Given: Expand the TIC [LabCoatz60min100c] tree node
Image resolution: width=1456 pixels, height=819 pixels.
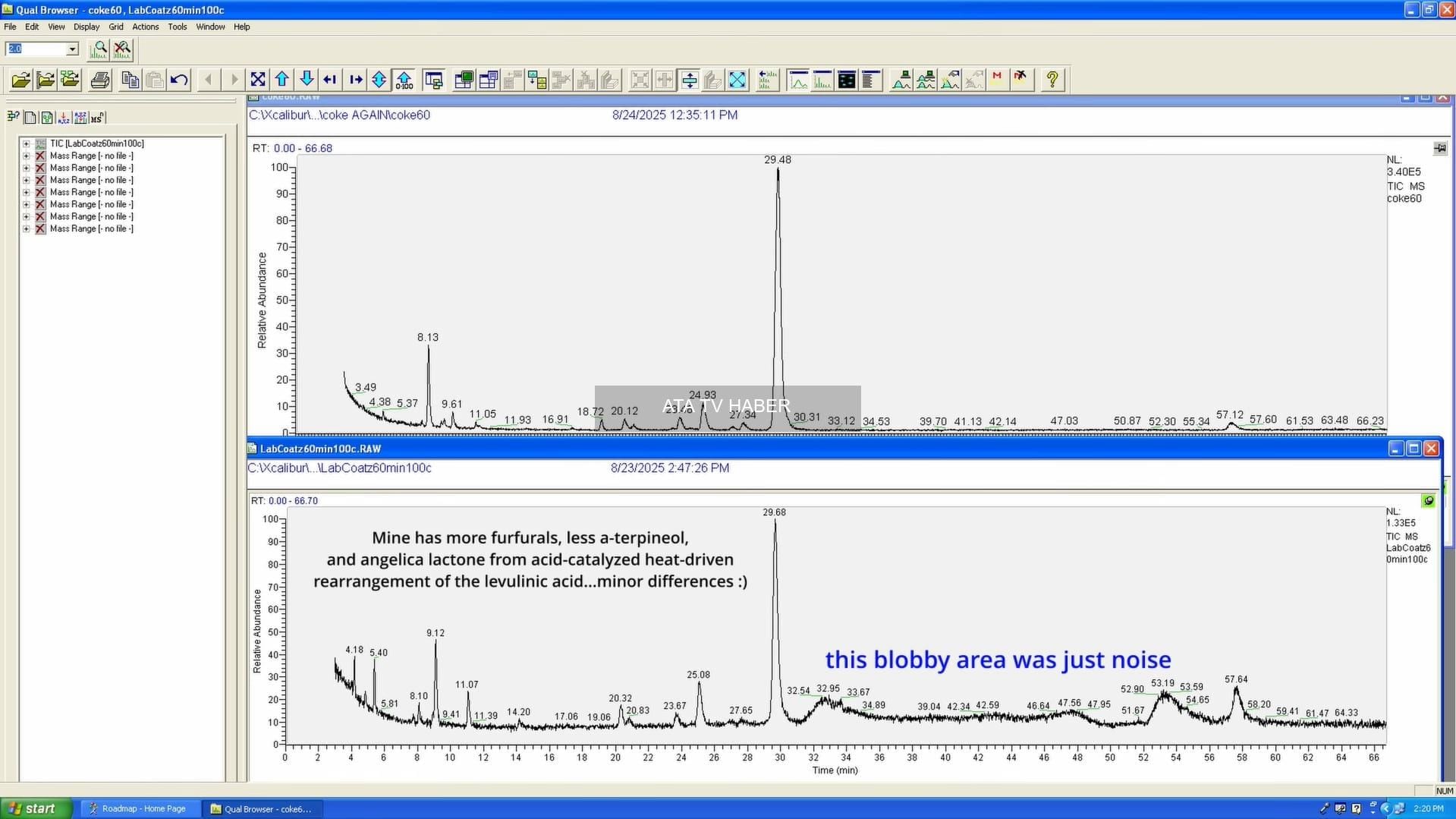Looking at the screenshot, I should click(x=26, y=143).
